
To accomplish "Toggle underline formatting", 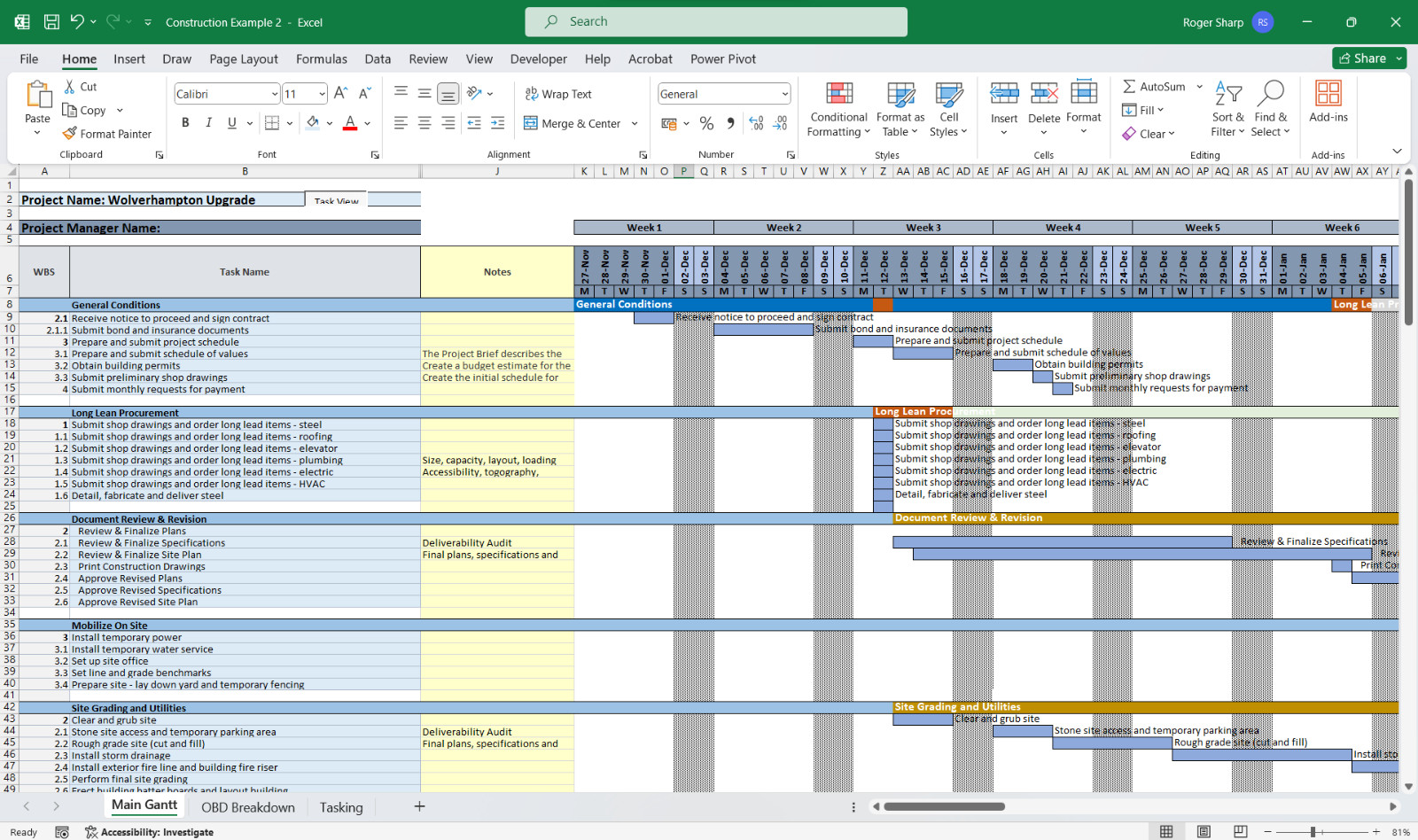I will 232,123.
